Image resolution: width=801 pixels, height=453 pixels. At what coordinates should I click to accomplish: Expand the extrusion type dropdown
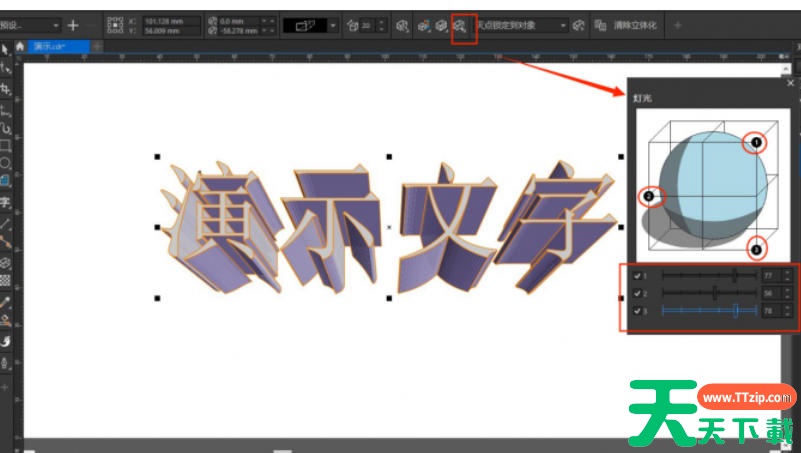point(333,24)
